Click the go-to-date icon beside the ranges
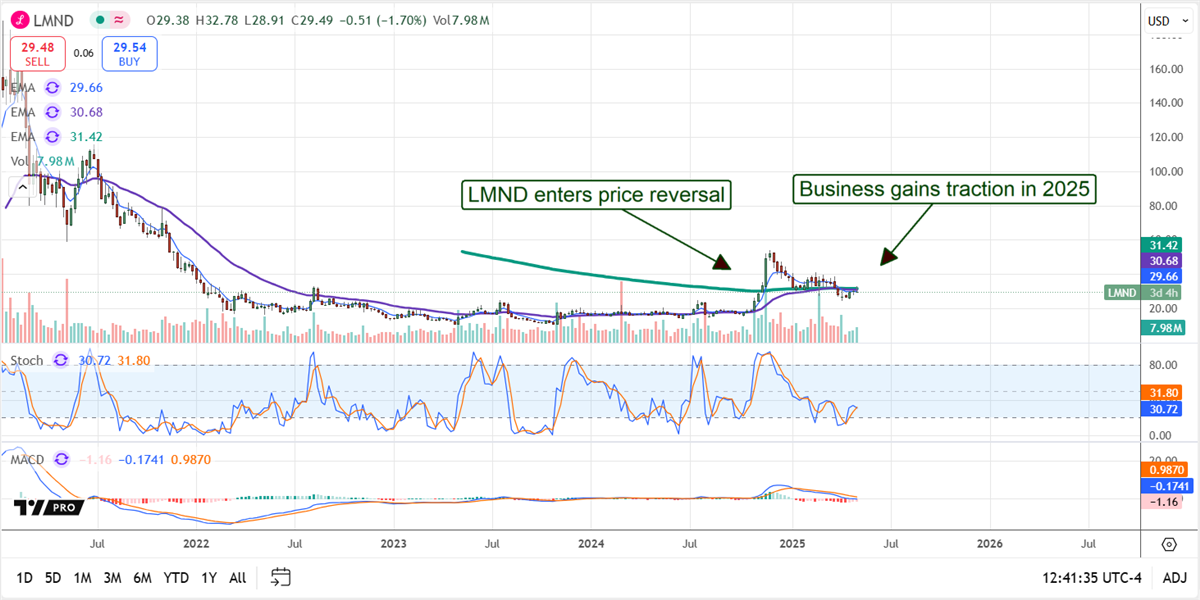Image resolution: width=1200 pixels, height=600 pixels. pyautogui.click(x=280, y=577)
